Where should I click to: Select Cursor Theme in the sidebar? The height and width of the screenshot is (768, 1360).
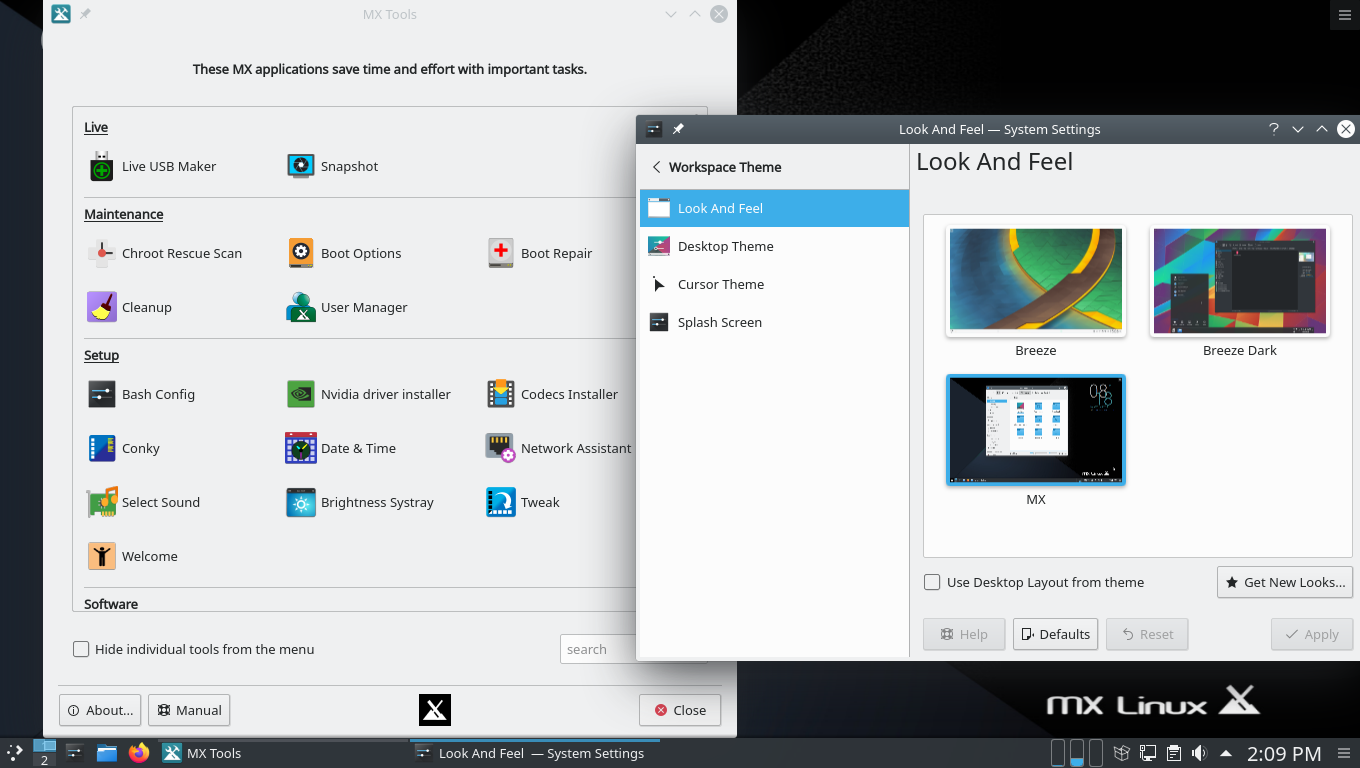[774, 284]
